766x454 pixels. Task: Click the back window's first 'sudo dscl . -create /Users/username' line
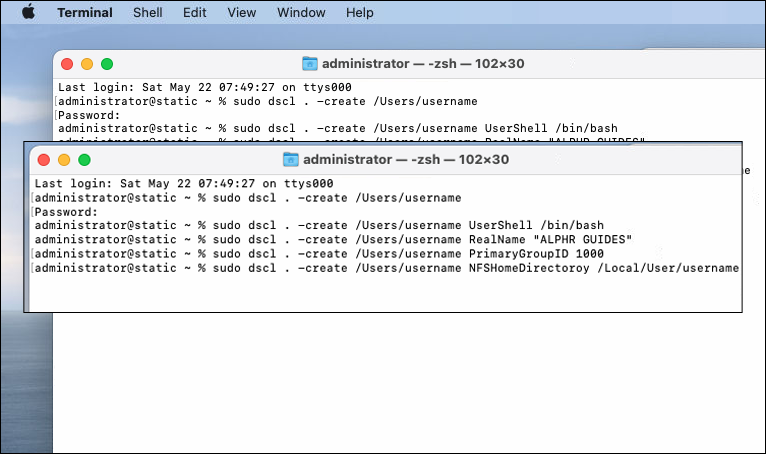268,102
